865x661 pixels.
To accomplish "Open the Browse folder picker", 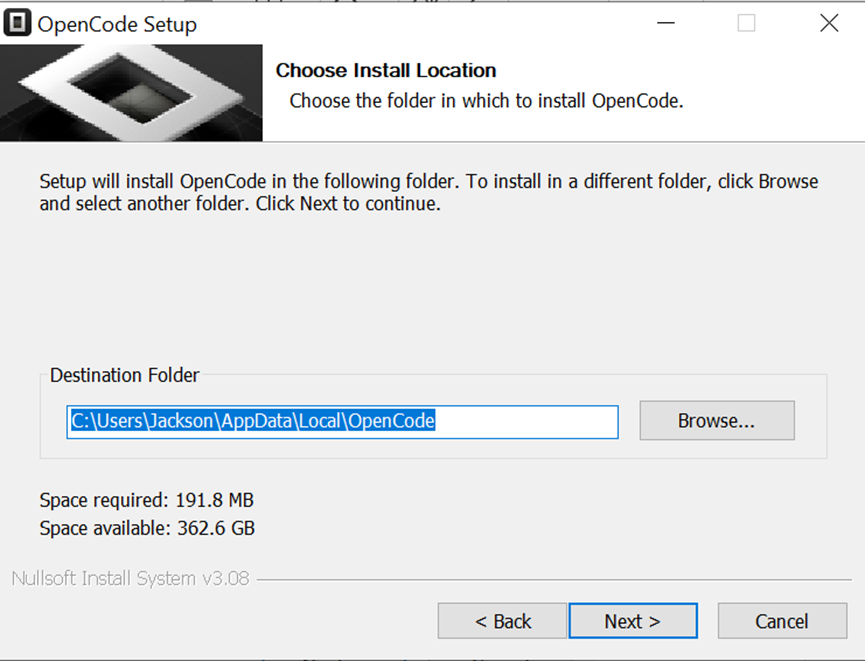I will click(x=716, y=420).
